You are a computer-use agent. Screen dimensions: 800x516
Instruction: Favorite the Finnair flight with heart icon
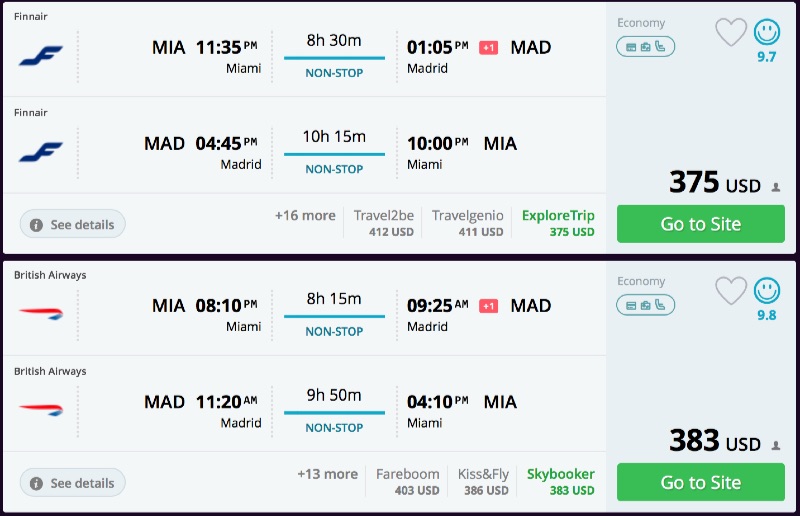click(731, 33)
